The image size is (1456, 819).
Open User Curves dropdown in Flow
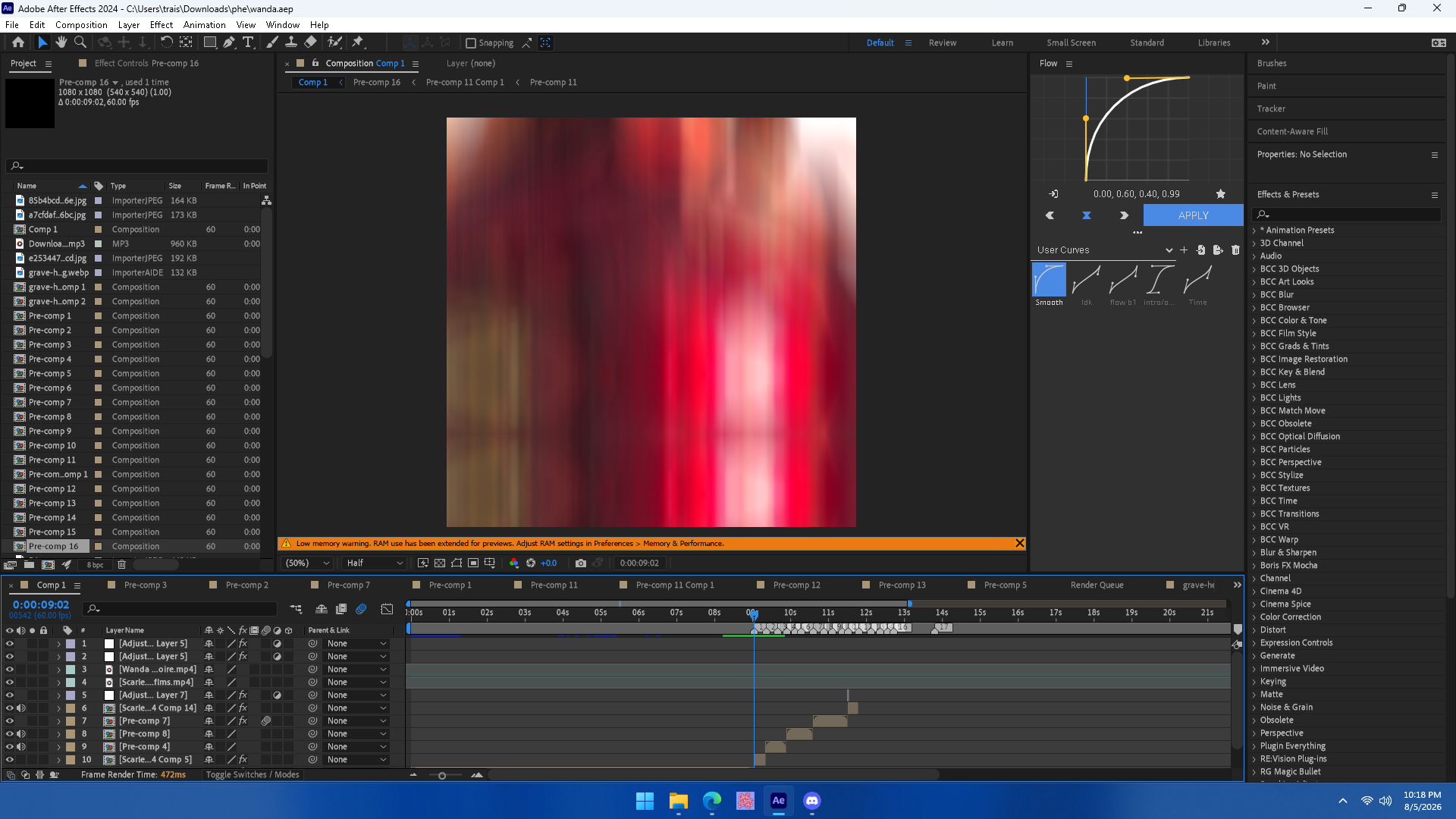coord(1104,249)
